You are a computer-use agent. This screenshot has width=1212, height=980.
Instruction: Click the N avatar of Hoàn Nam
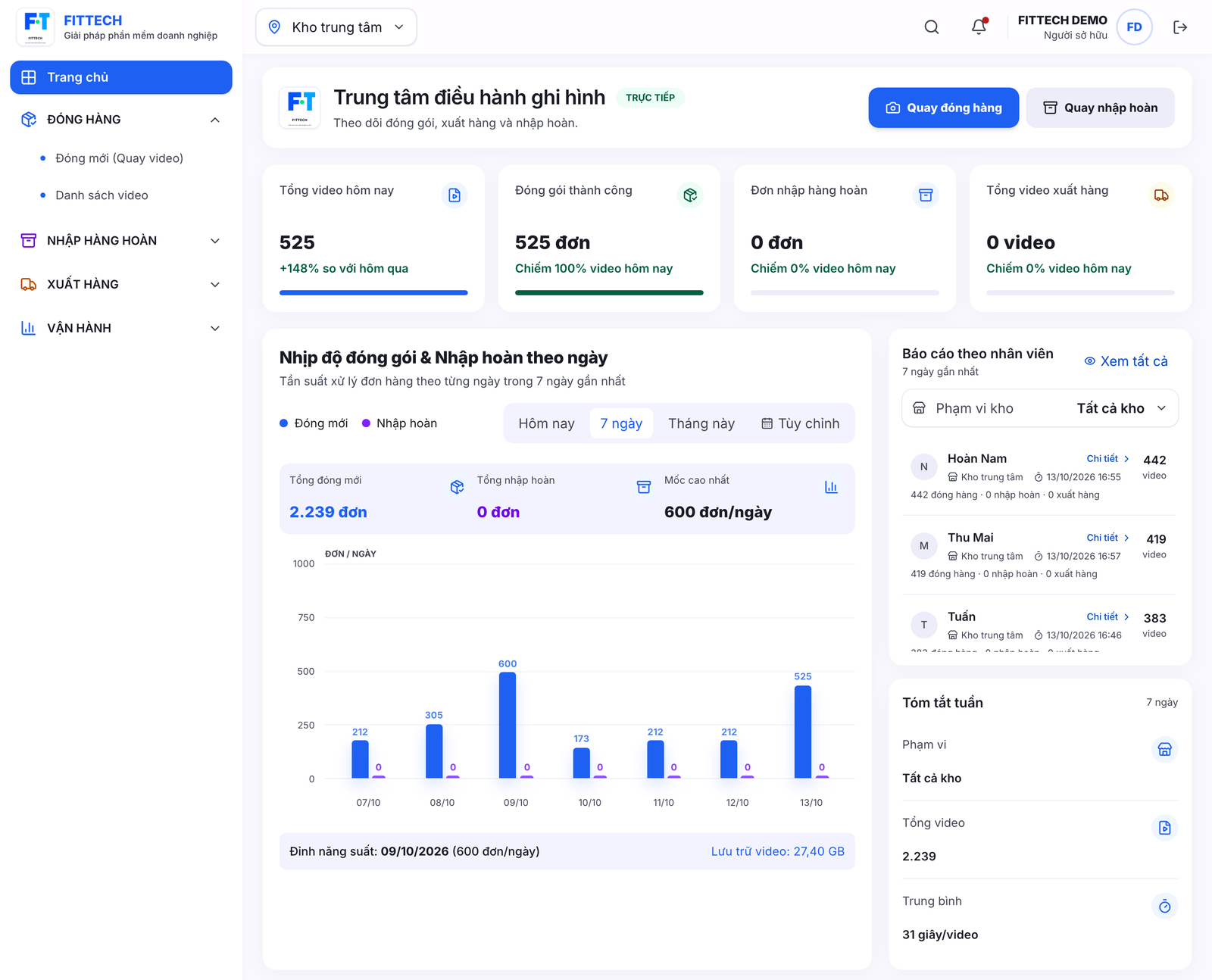pos(924,467)
